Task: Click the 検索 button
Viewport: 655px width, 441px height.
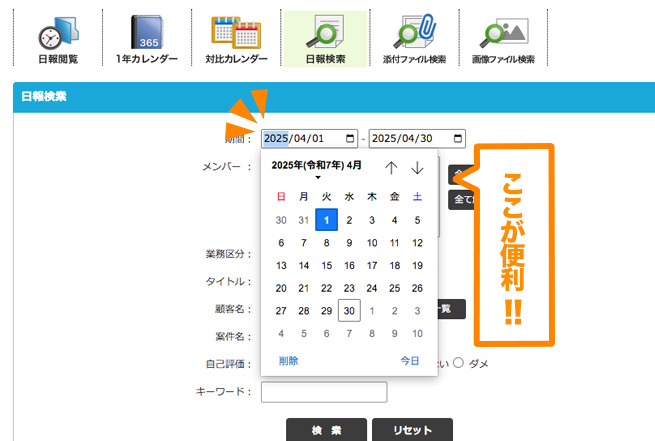Action: 326,430
